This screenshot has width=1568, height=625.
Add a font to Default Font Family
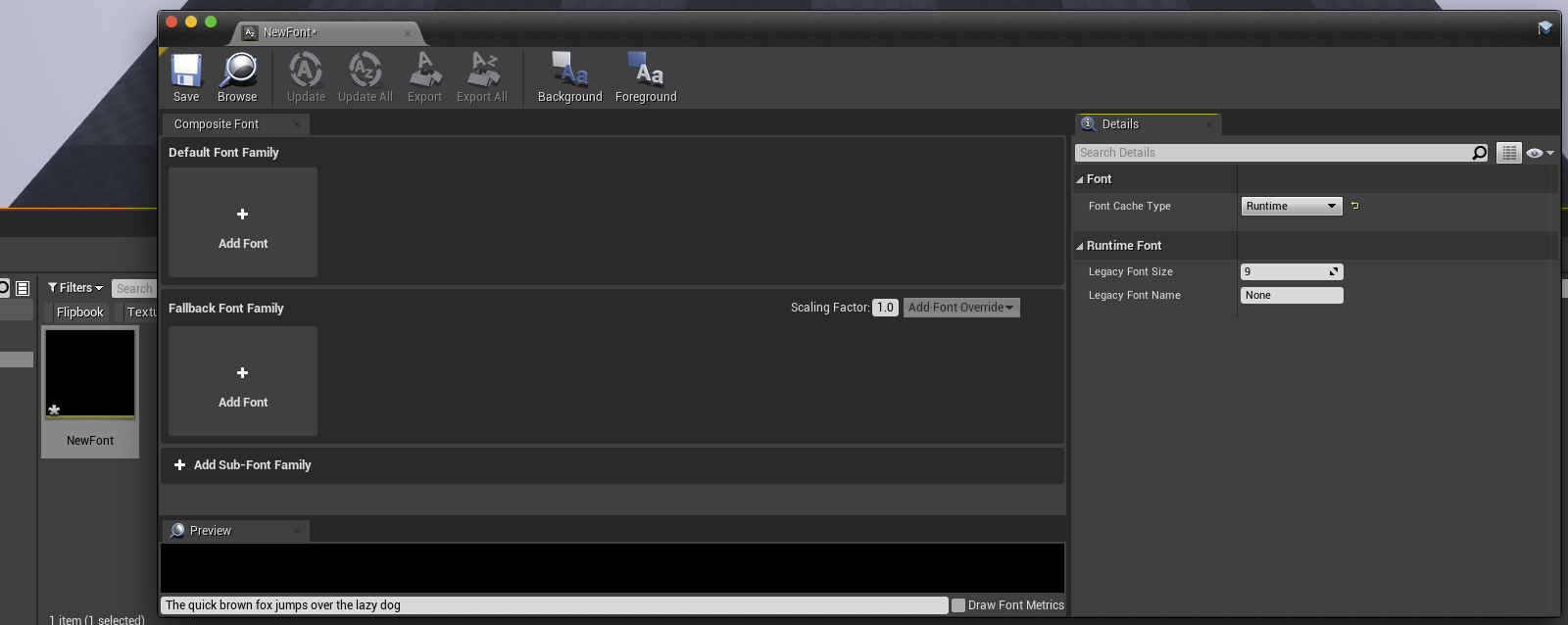coord(243,222)
